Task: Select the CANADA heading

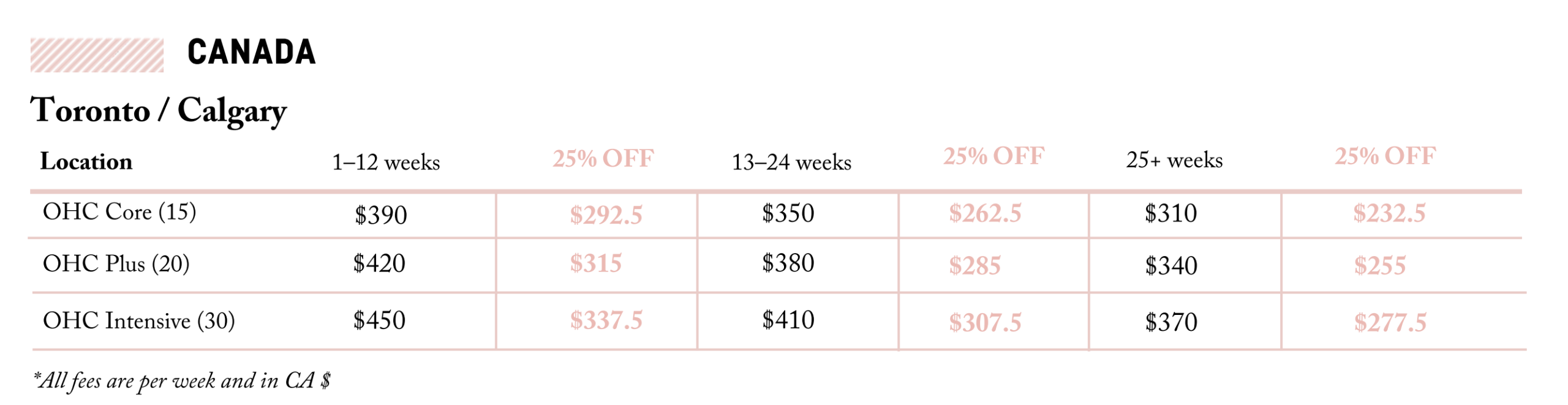Action: (x=251, y=52)
